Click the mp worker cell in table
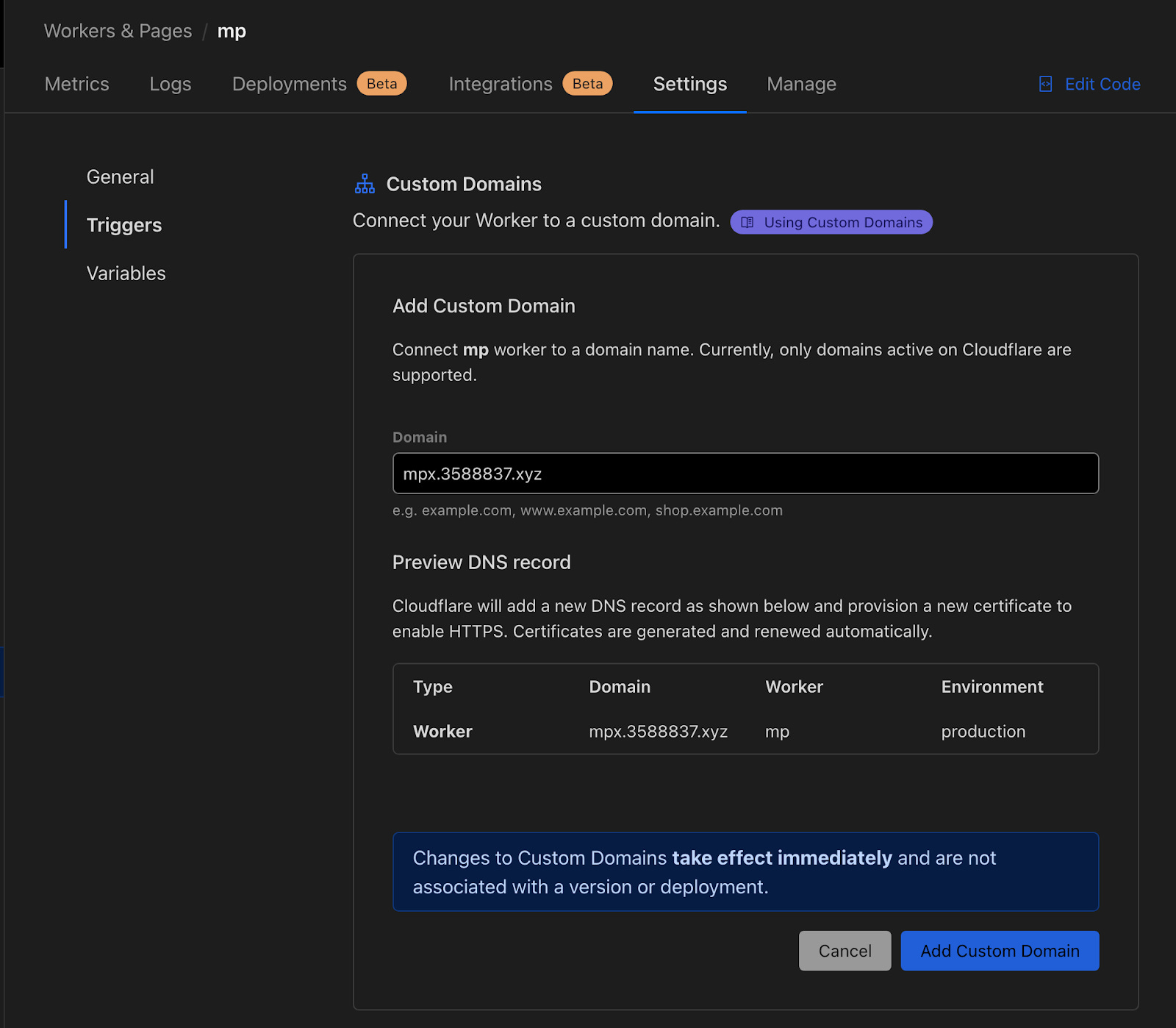The height and width of the screenshot is (1028, 1176). [x=777, y=732]
